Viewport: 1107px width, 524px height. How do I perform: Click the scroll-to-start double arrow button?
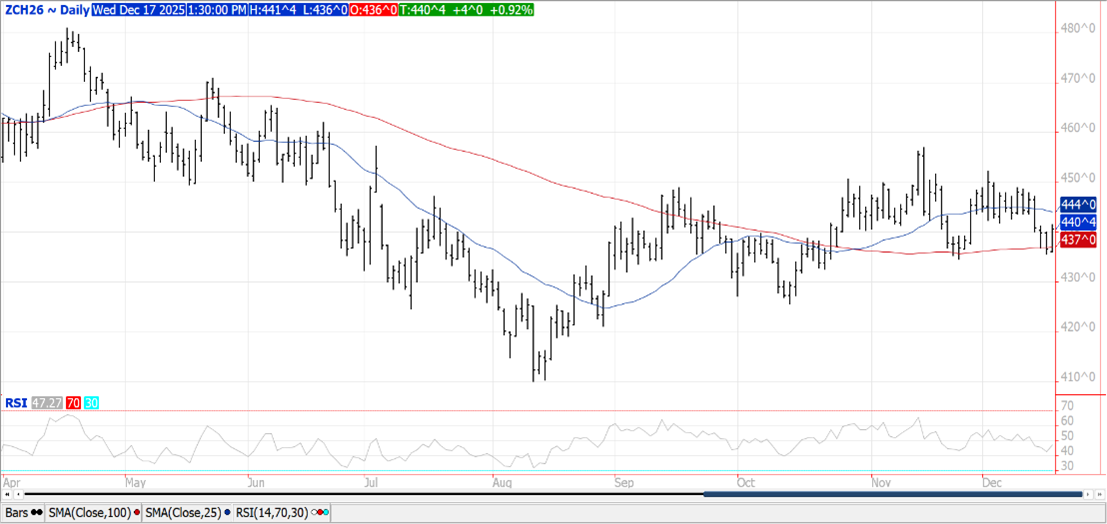coord(6,494)
